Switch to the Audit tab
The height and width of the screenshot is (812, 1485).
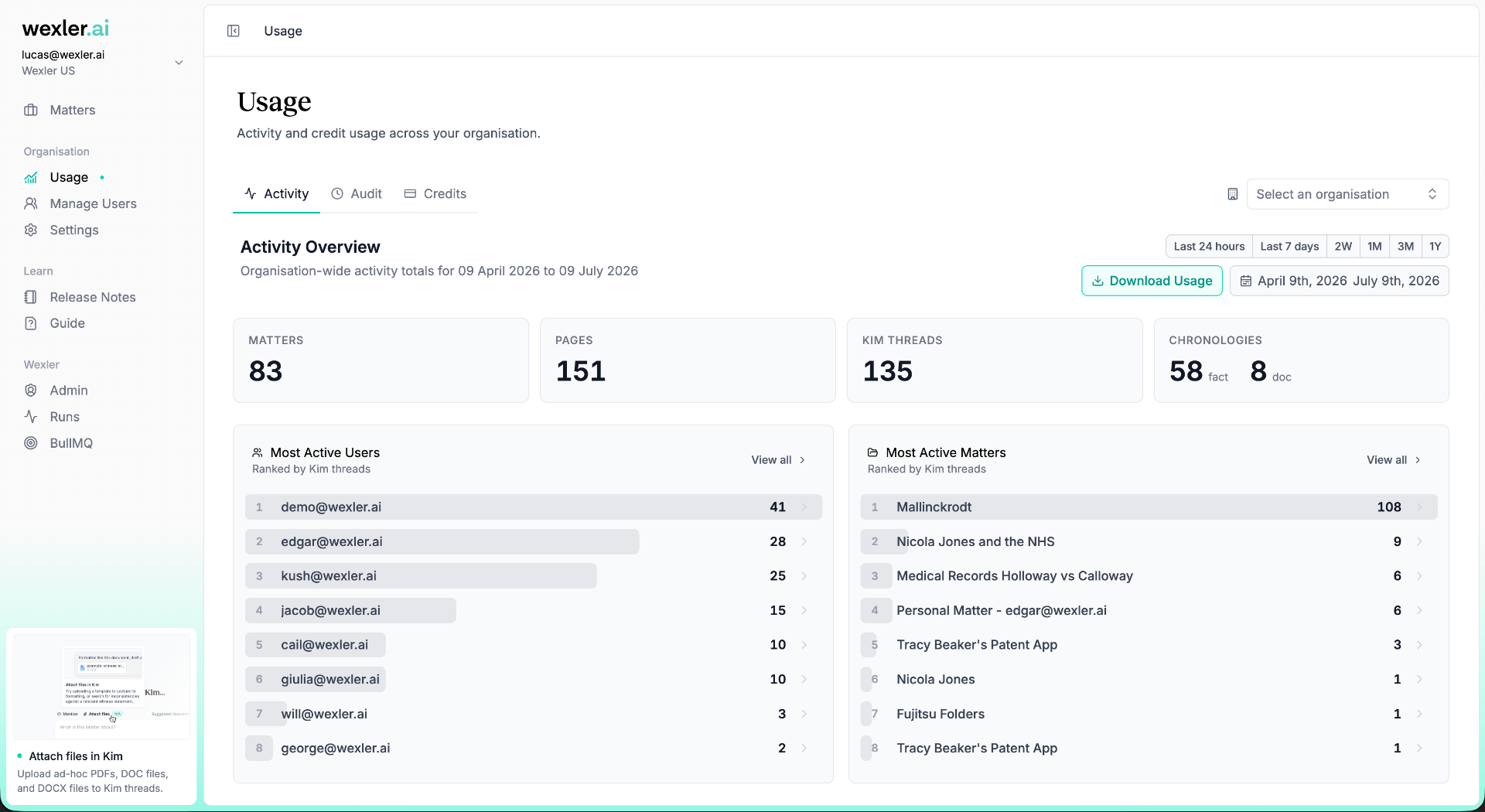pos(357,193)
